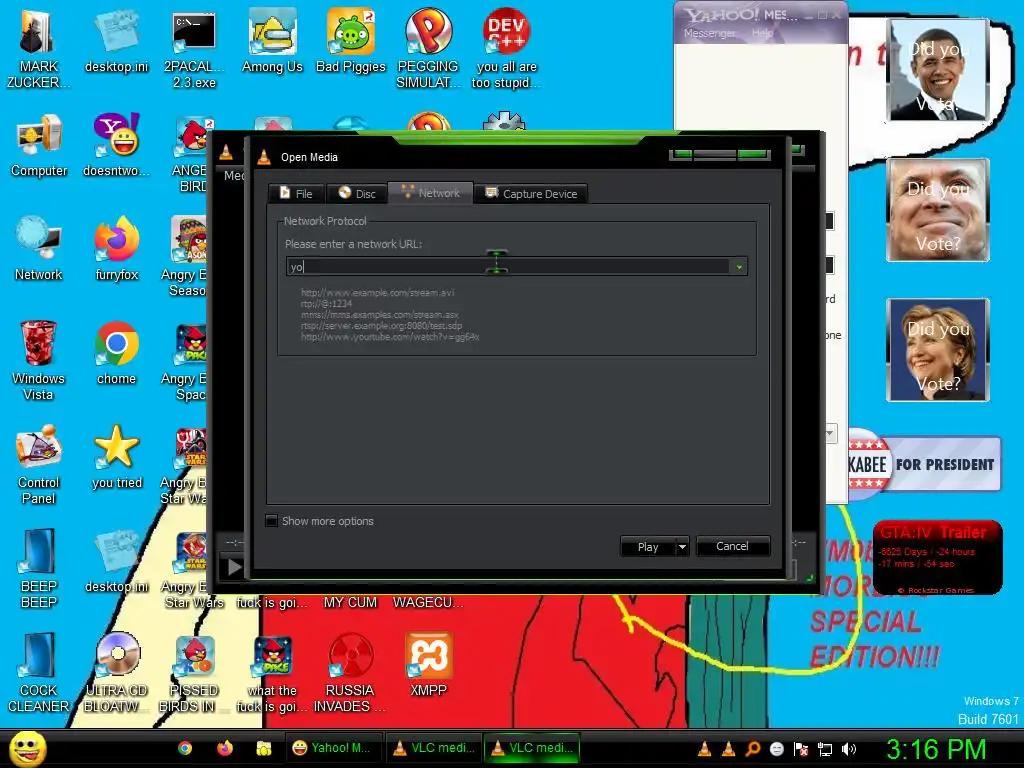This screenshot has width=1024, height=768.
Task: Cancel the Open Media dialog
Action: (x=733, y=546)
